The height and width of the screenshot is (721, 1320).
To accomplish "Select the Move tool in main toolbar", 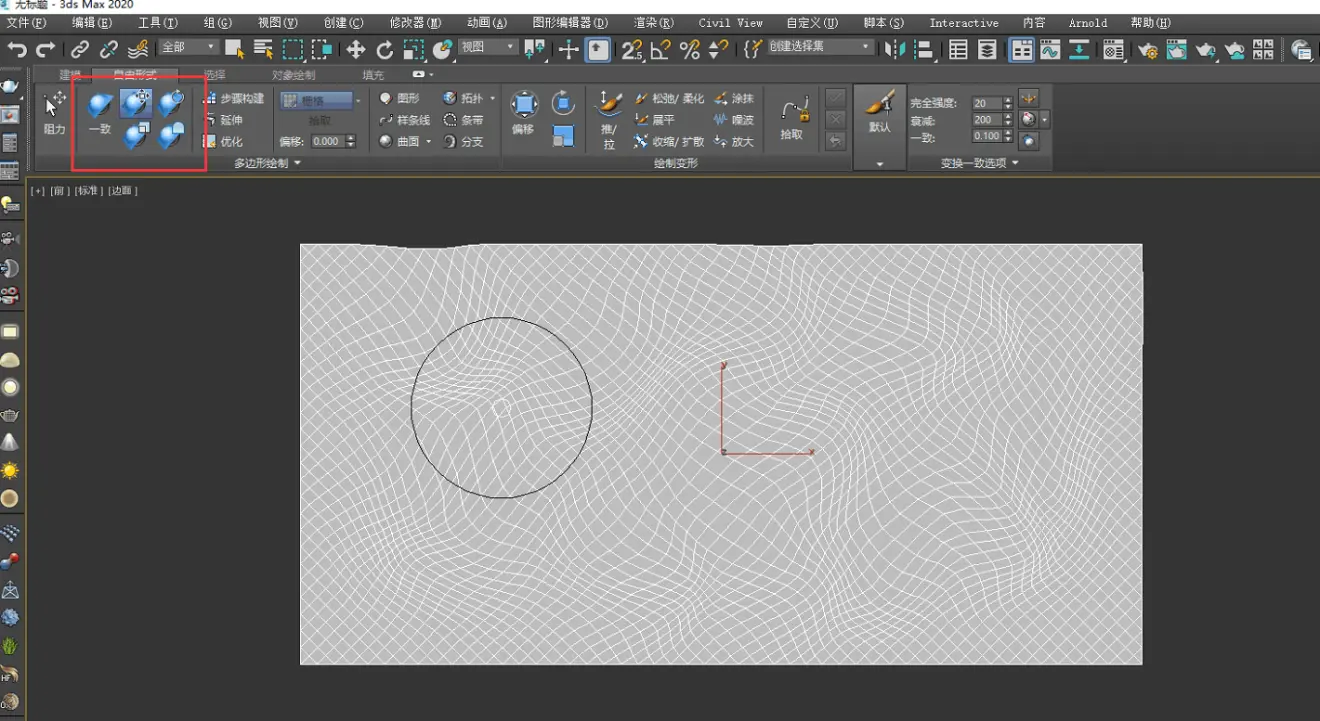I will click(x=355, y=49).
